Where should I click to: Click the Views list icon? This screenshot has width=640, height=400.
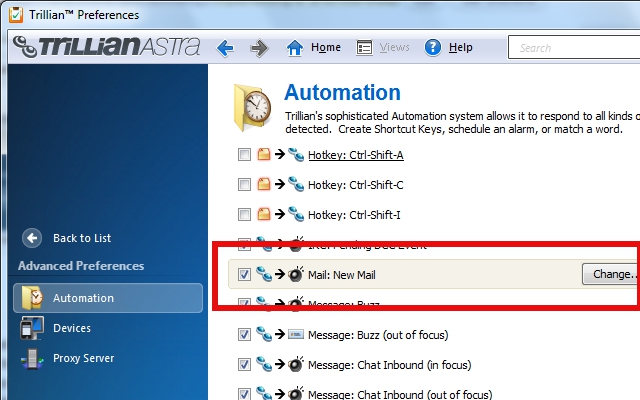coord(364,48)
